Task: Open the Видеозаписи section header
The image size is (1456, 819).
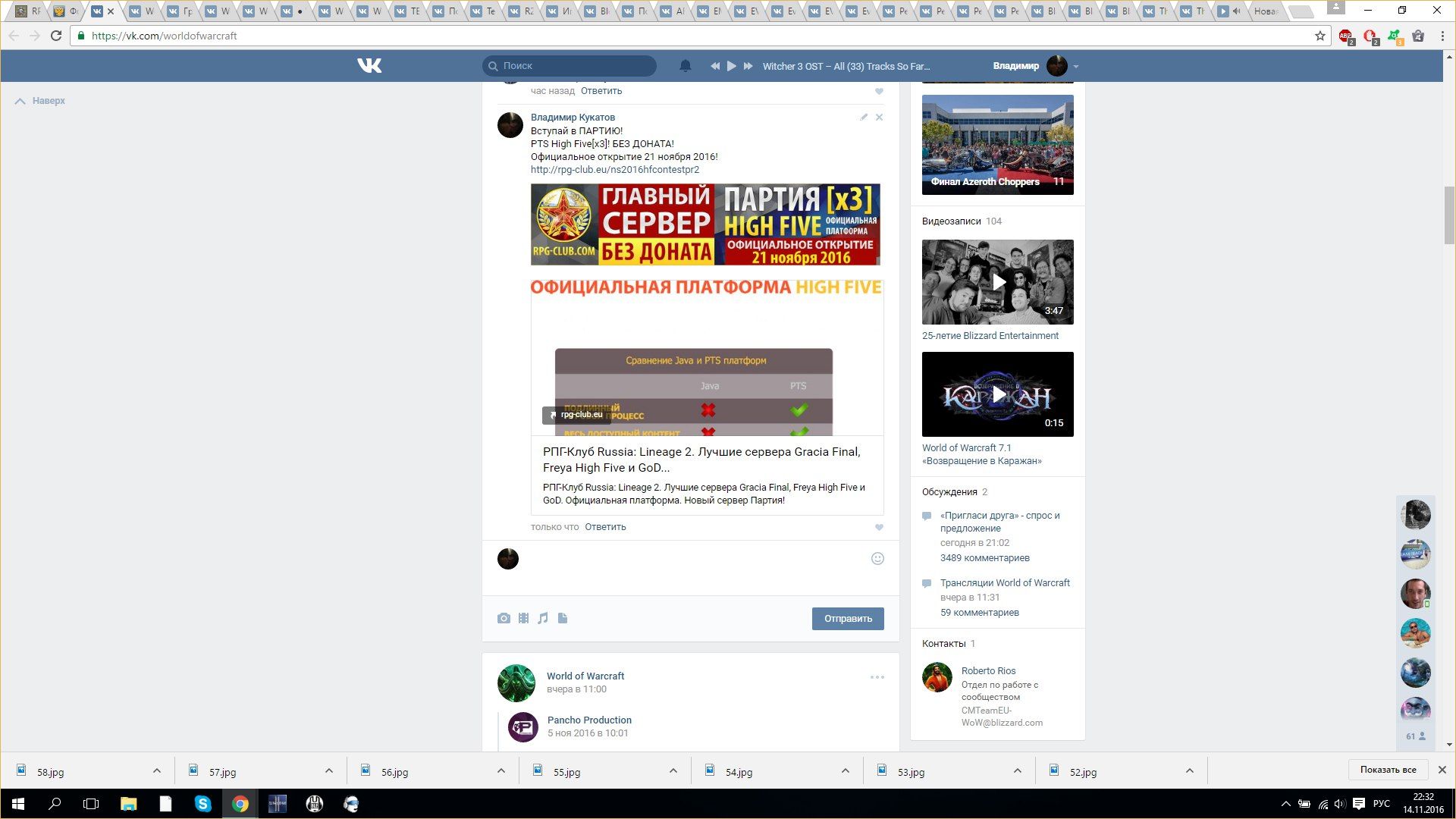Action: [x=952, y=221]
